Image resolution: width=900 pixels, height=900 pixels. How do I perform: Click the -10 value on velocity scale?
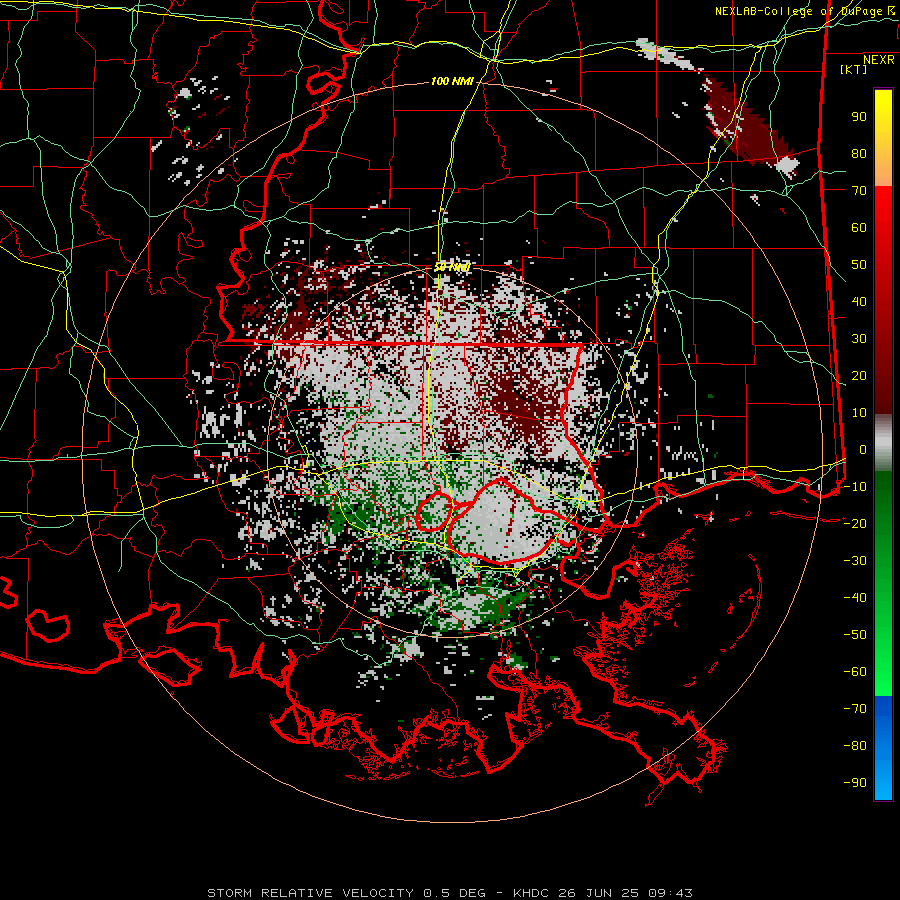tap(855, 487)
